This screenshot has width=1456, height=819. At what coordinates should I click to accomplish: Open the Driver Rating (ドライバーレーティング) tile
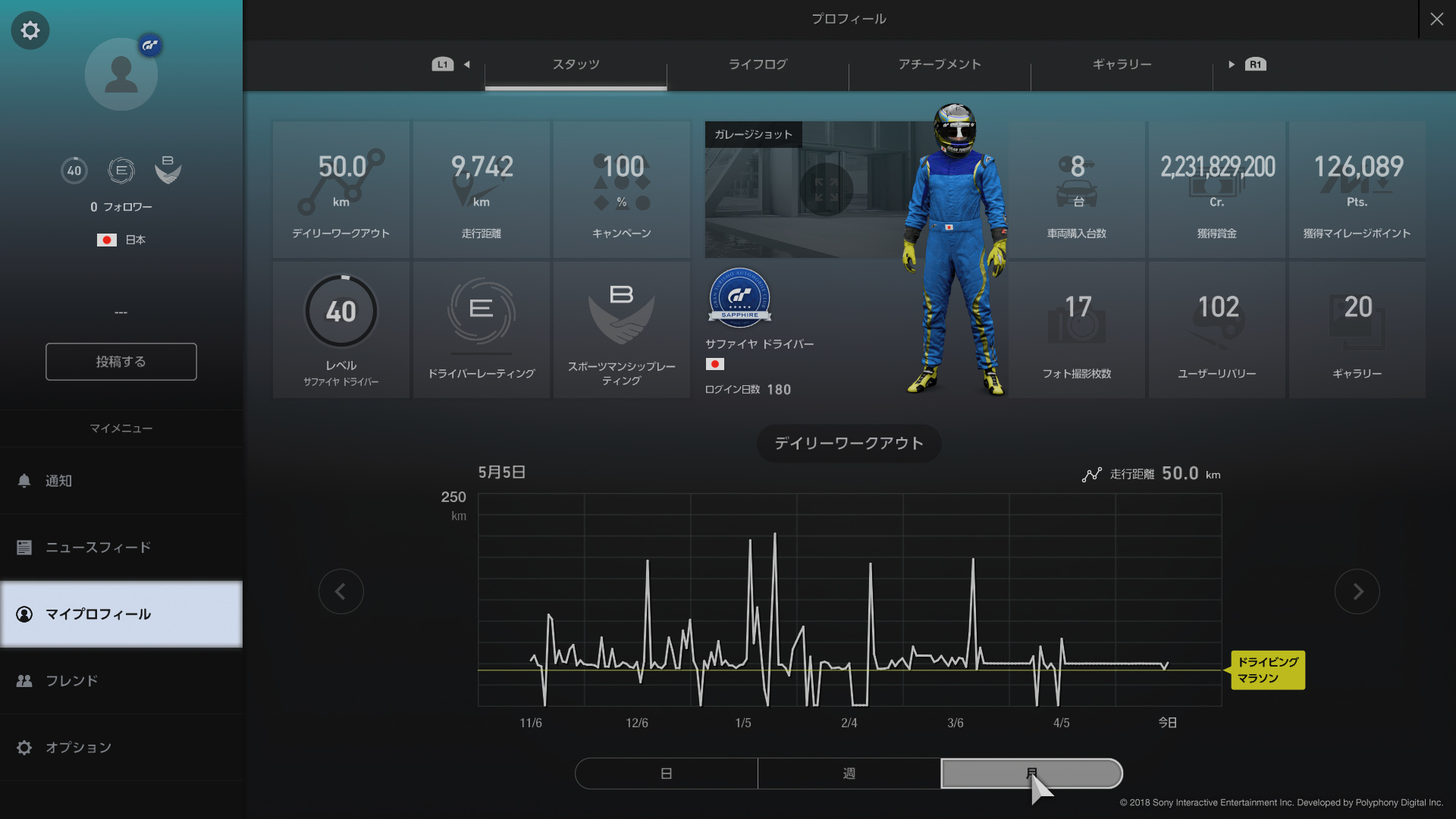[x=482, y=330]
